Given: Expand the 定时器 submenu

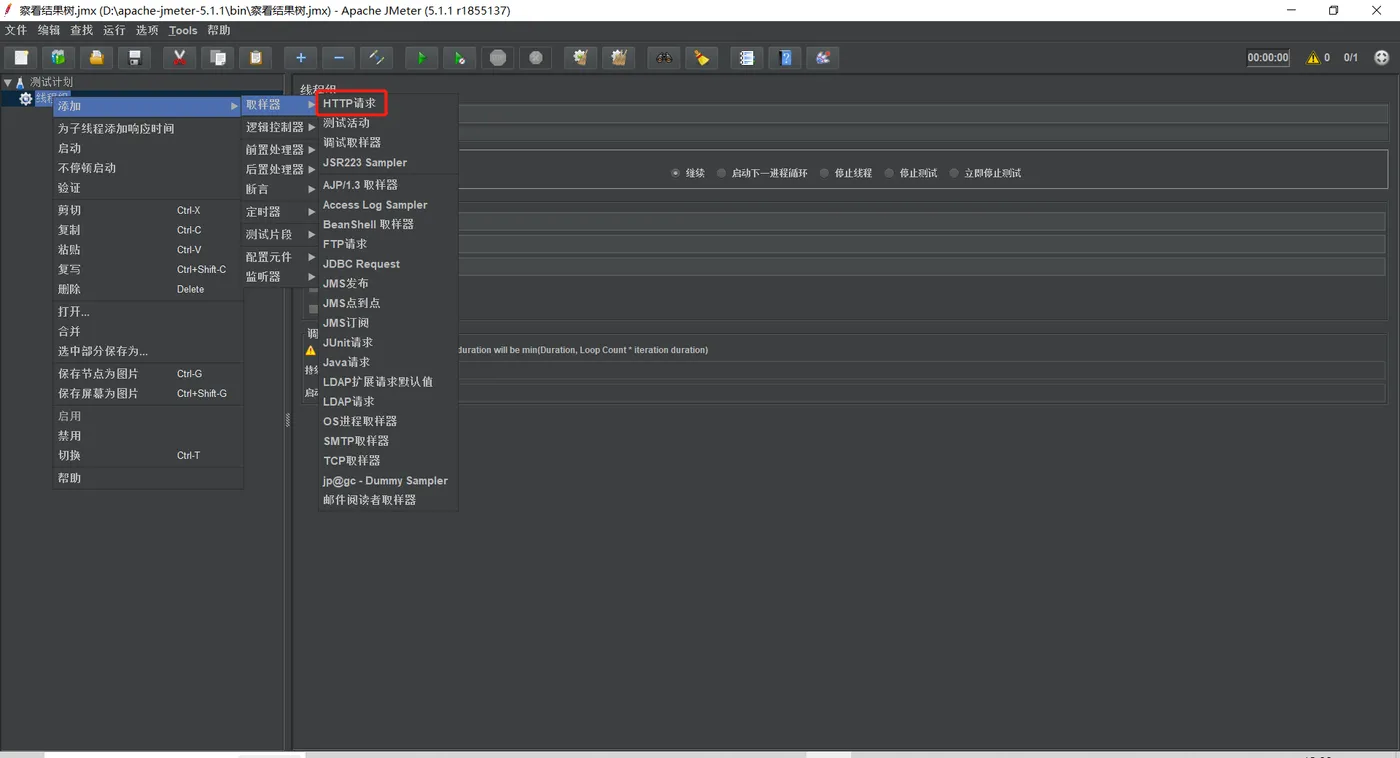Looking at the screenshot, I should 280,212.
